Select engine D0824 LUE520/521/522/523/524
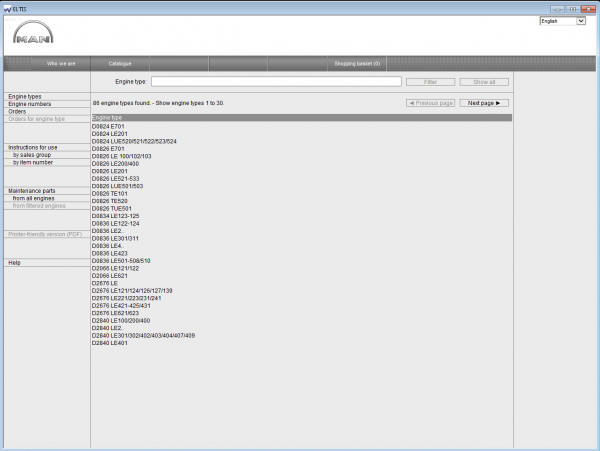This screenshot has width=600, height=451. 134,142
